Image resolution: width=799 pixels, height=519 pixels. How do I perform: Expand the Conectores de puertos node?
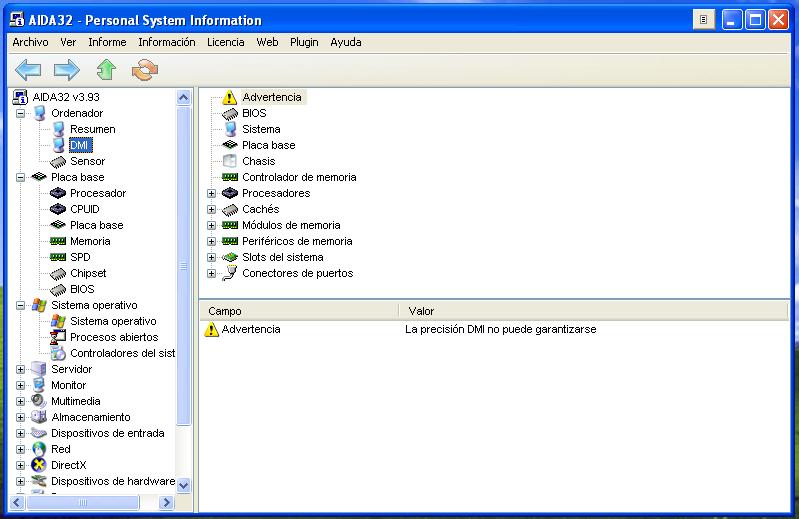click(211, 273)
